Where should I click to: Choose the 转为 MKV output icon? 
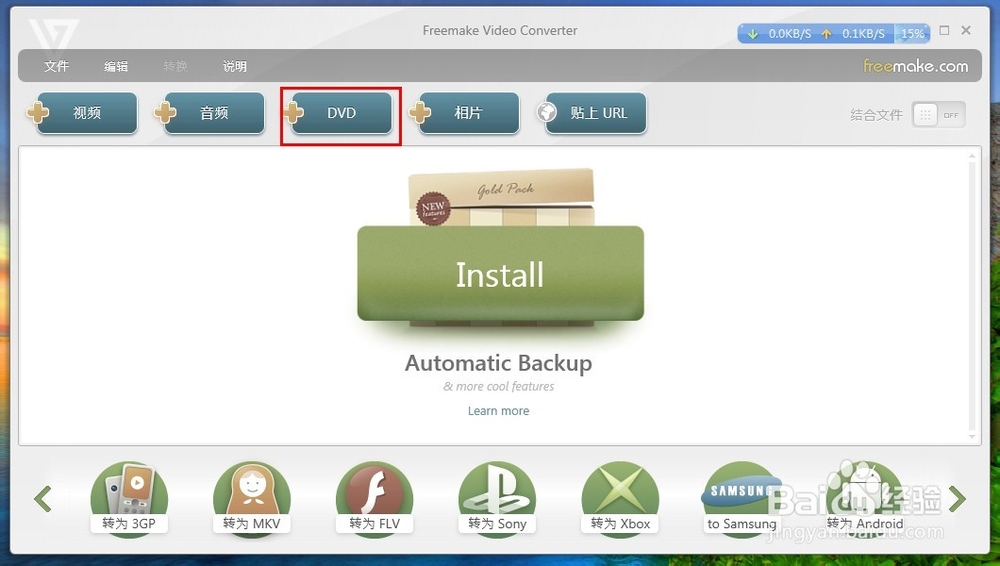[251, 498]
